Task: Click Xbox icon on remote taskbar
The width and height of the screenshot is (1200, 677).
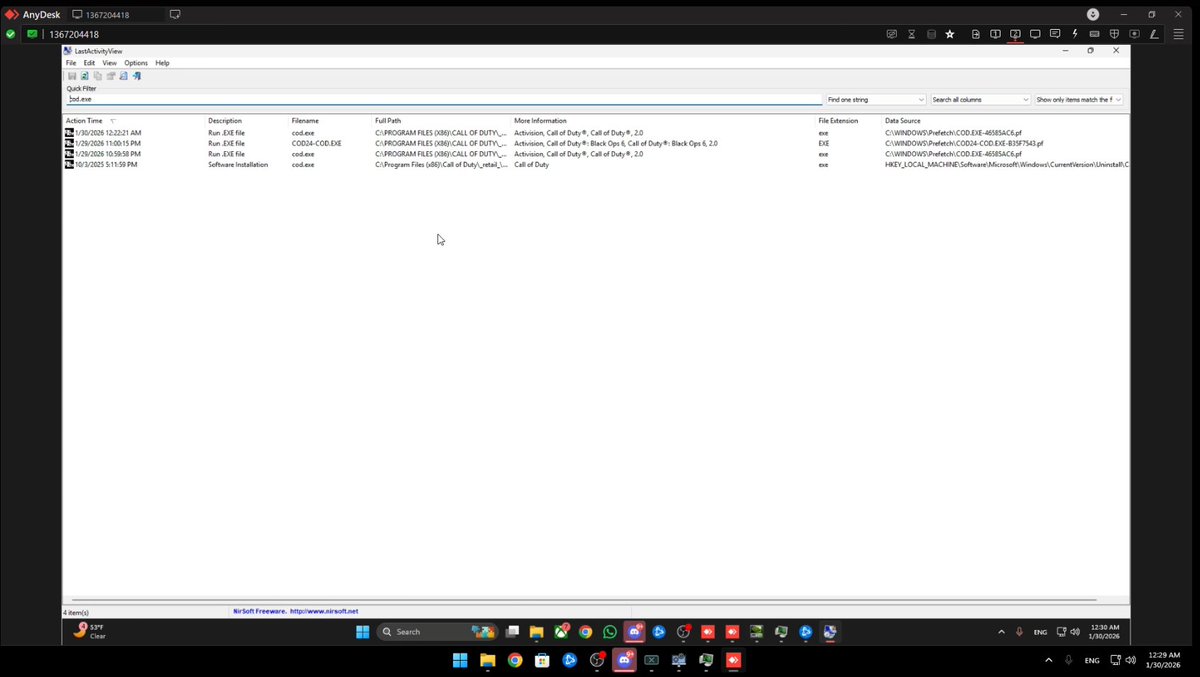Action: click(561, 632)
